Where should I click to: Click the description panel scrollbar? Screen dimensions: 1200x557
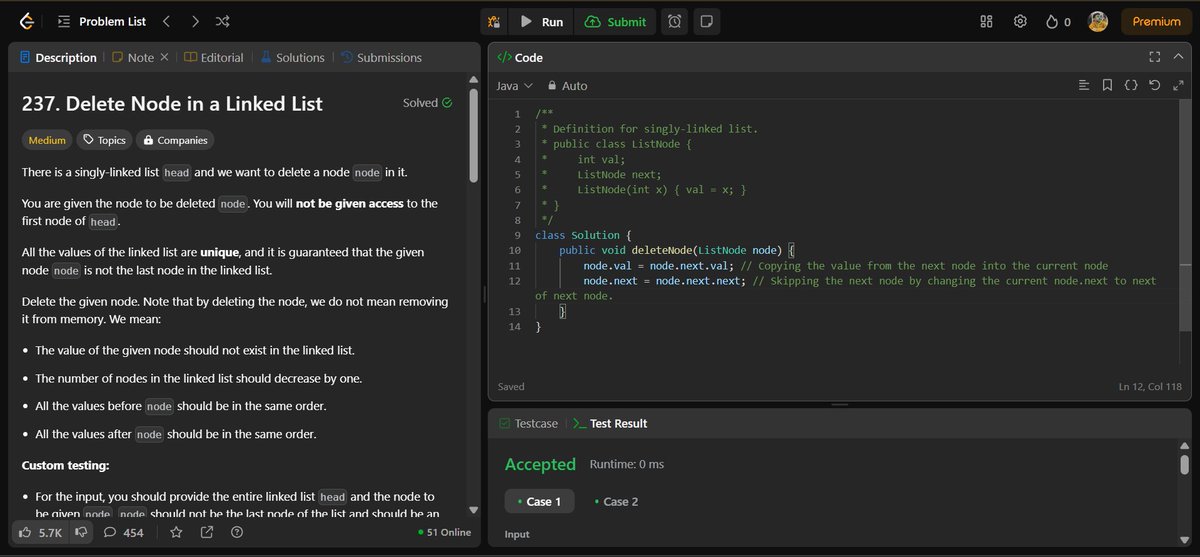coord(473,135)
